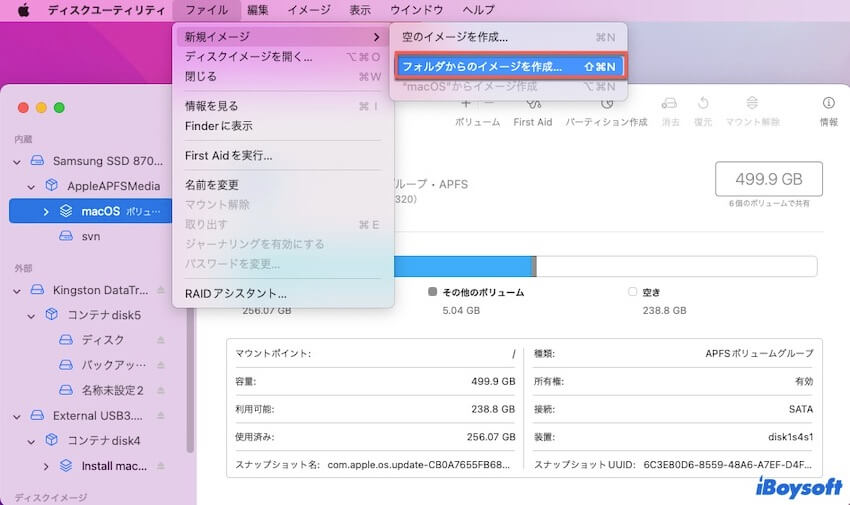Click the 情報 toolbar icon
The height and width of the screenshot is (505, 850).
click(x=828, y=103)
